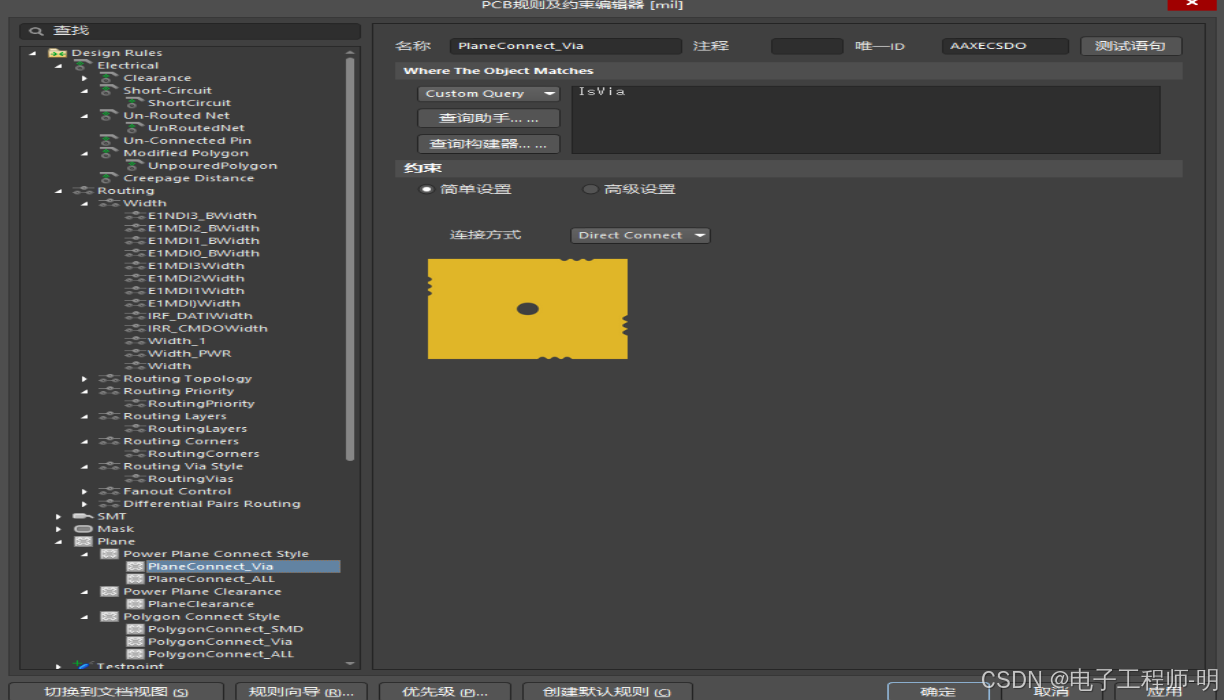The image size is (1224, 700).
Task: Click the ShortCircuit rule icon
Action: click(x=134, y=103)
